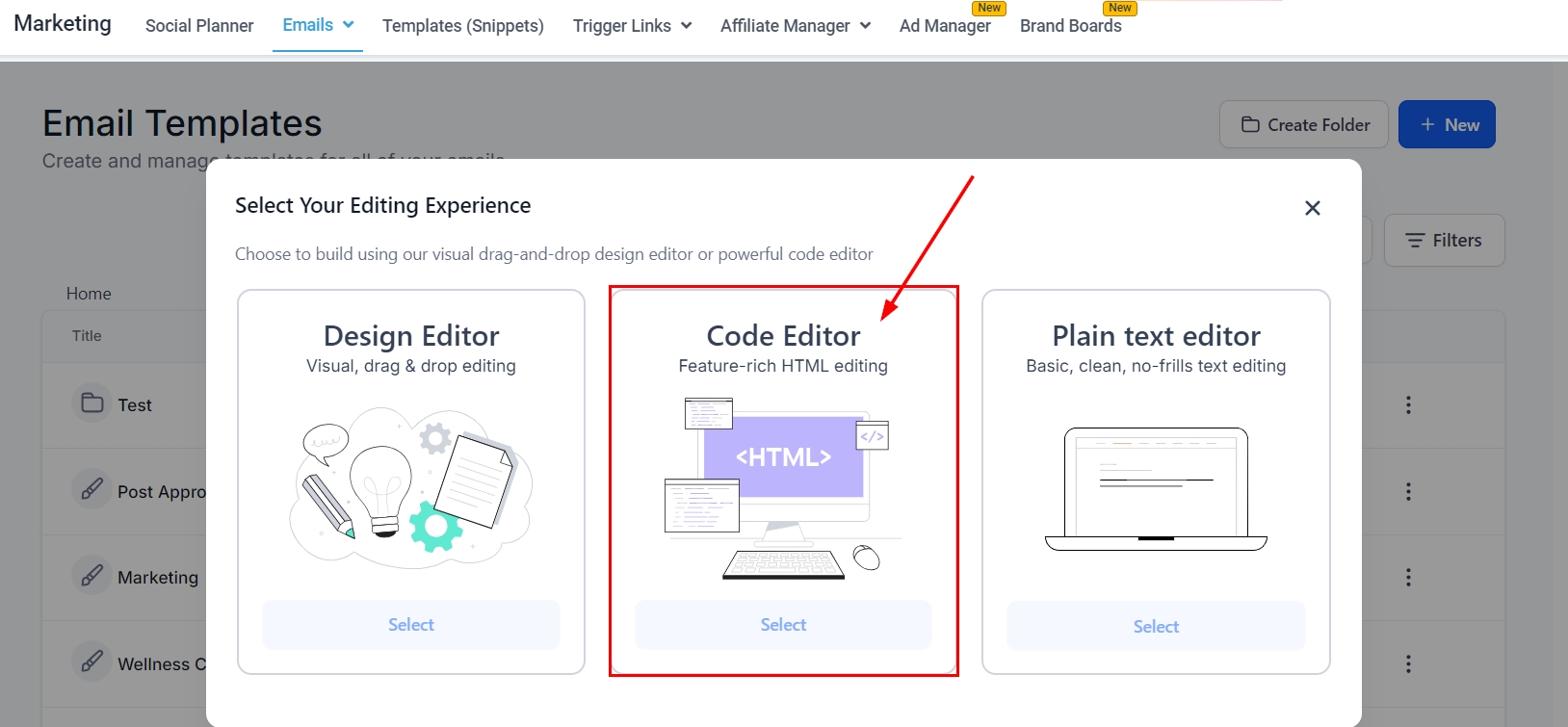This screenshot has width=1568, height=727.
Task: Click Select button under Design Editor
Action: (411, 625)
